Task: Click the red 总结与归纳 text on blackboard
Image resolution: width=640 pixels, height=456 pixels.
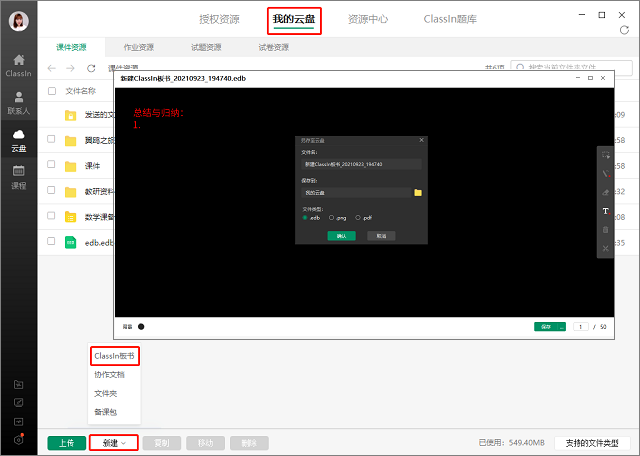Action: coord(158,113)
